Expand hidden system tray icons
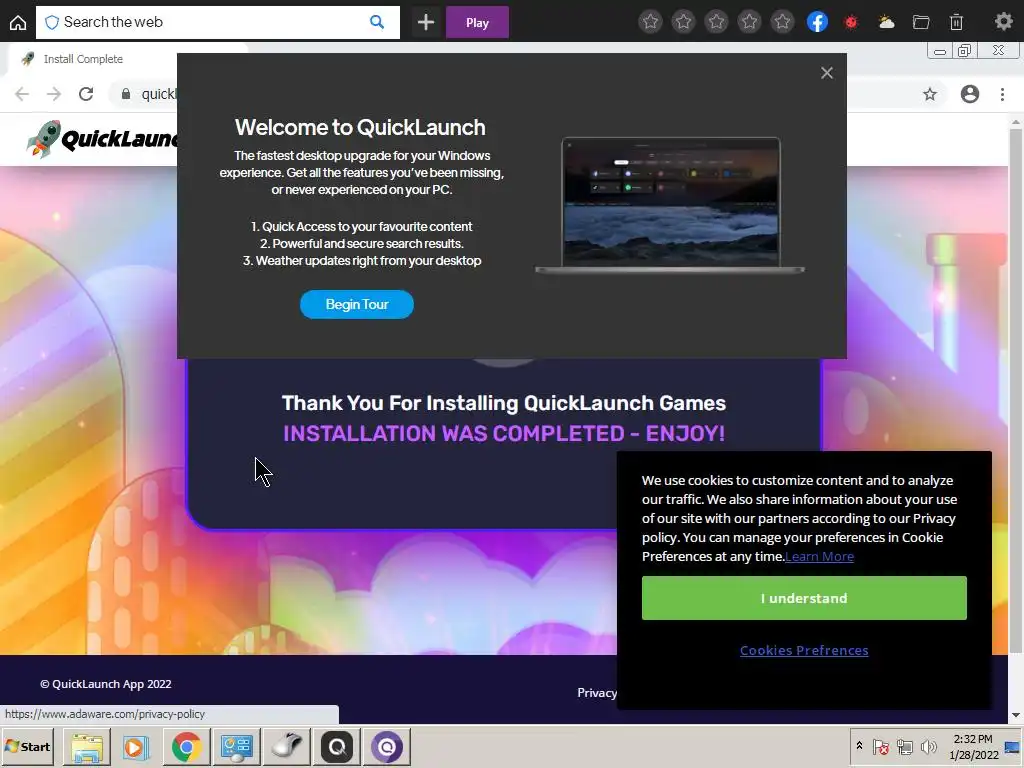This screenshot has width=1024, height=768. point(859,746)
